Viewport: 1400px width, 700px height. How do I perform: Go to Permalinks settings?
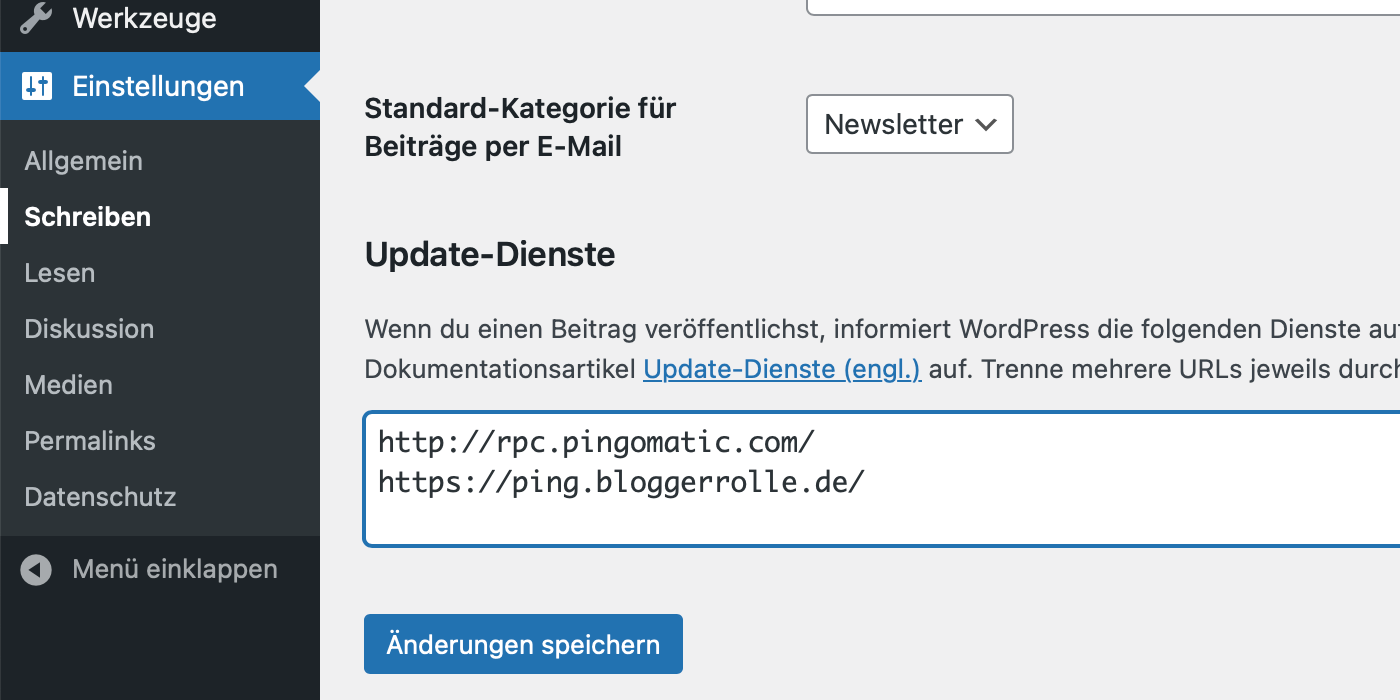click(x=90, y=441)
